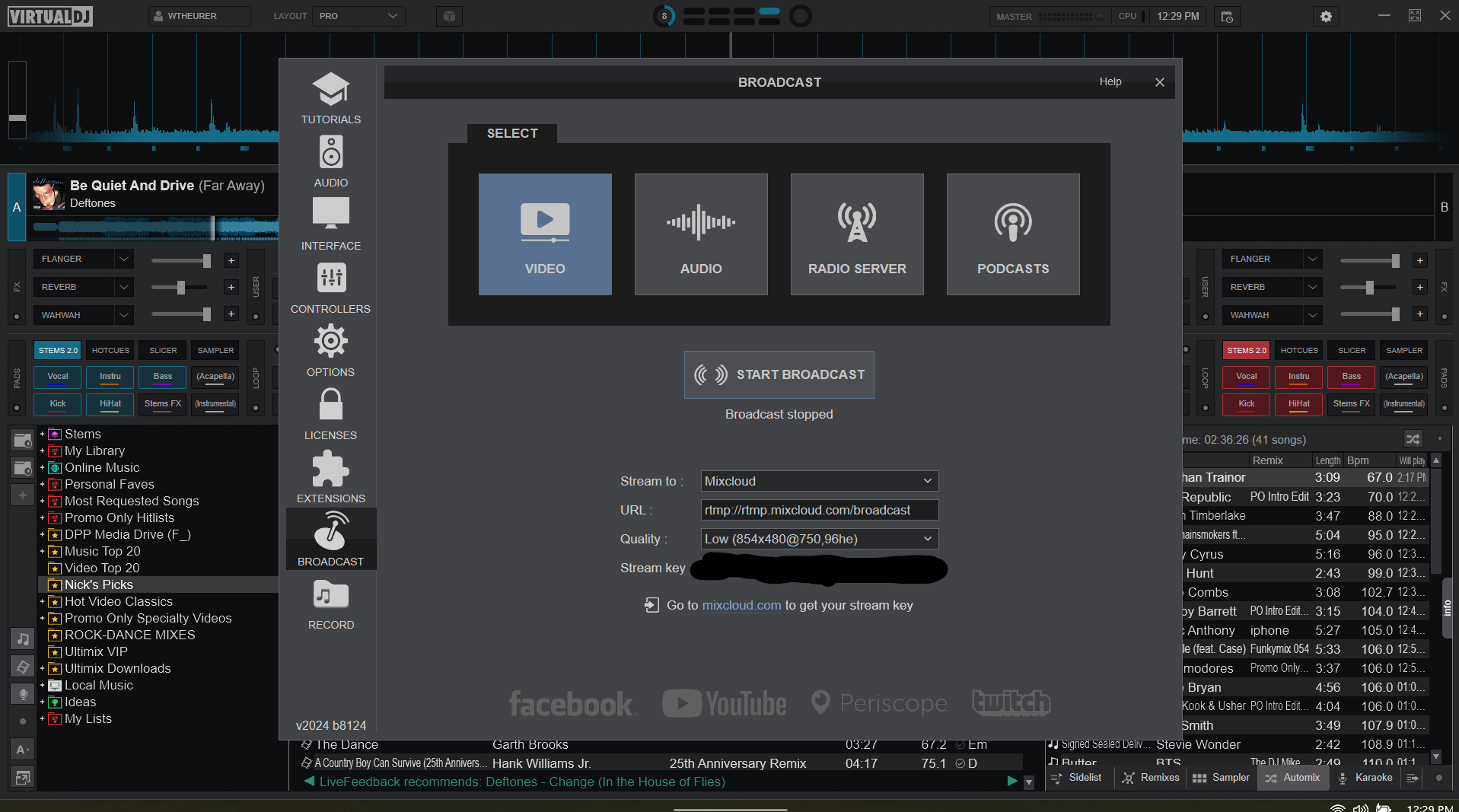Open the deck B WahWah effect dropdown
The height and width of the screenshot is (812, 1459).
[x=1272, y=315]
